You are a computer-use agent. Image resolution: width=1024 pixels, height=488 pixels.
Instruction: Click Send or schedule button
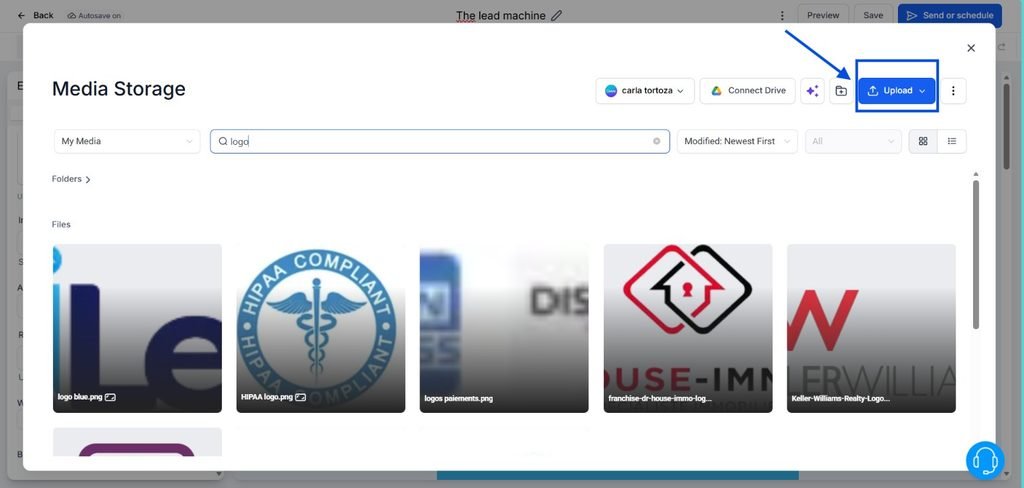pos(950,16)
